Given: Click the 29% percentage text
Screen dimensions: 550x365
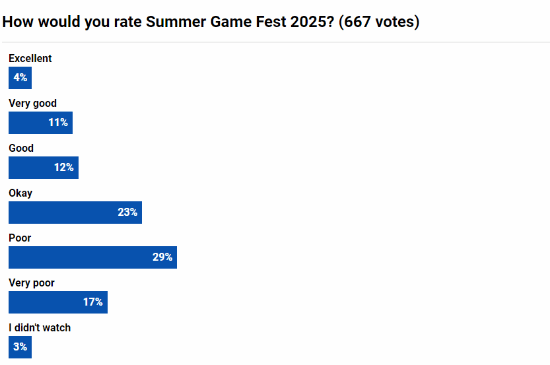Looking at the screenshot, I should pyautogui.click(x=162, y=257).
